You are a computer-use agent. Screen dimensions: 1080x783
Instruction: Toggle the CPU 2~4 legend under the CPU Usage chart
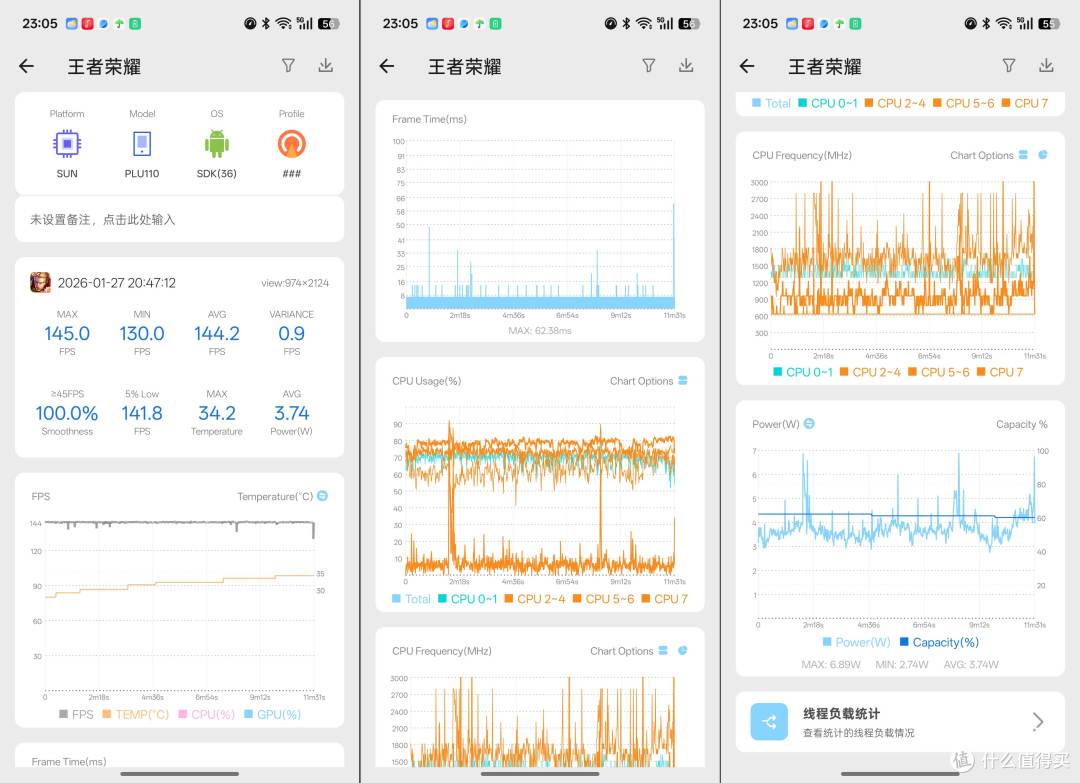(x=534, y=599)
